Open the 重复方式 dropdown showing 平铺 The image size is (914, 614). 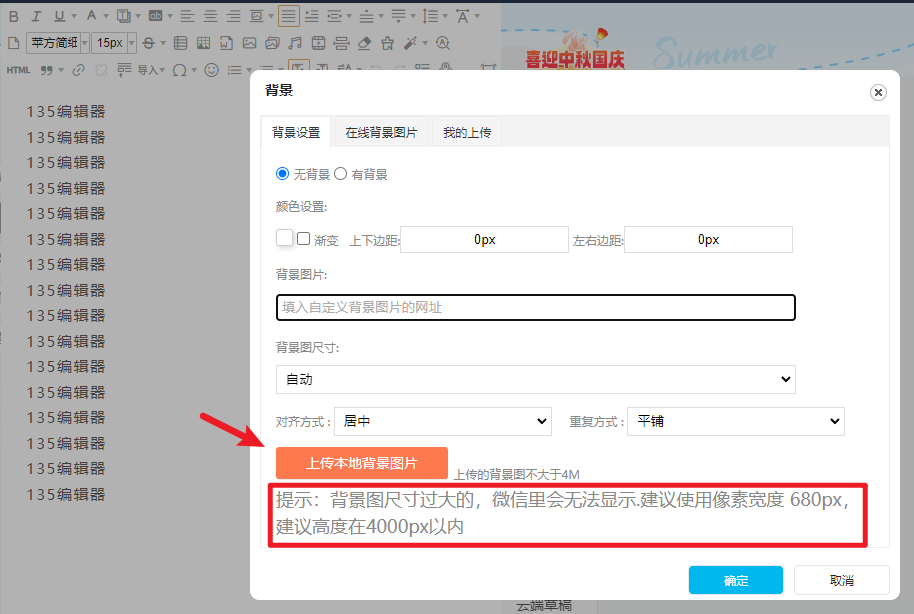735,422
